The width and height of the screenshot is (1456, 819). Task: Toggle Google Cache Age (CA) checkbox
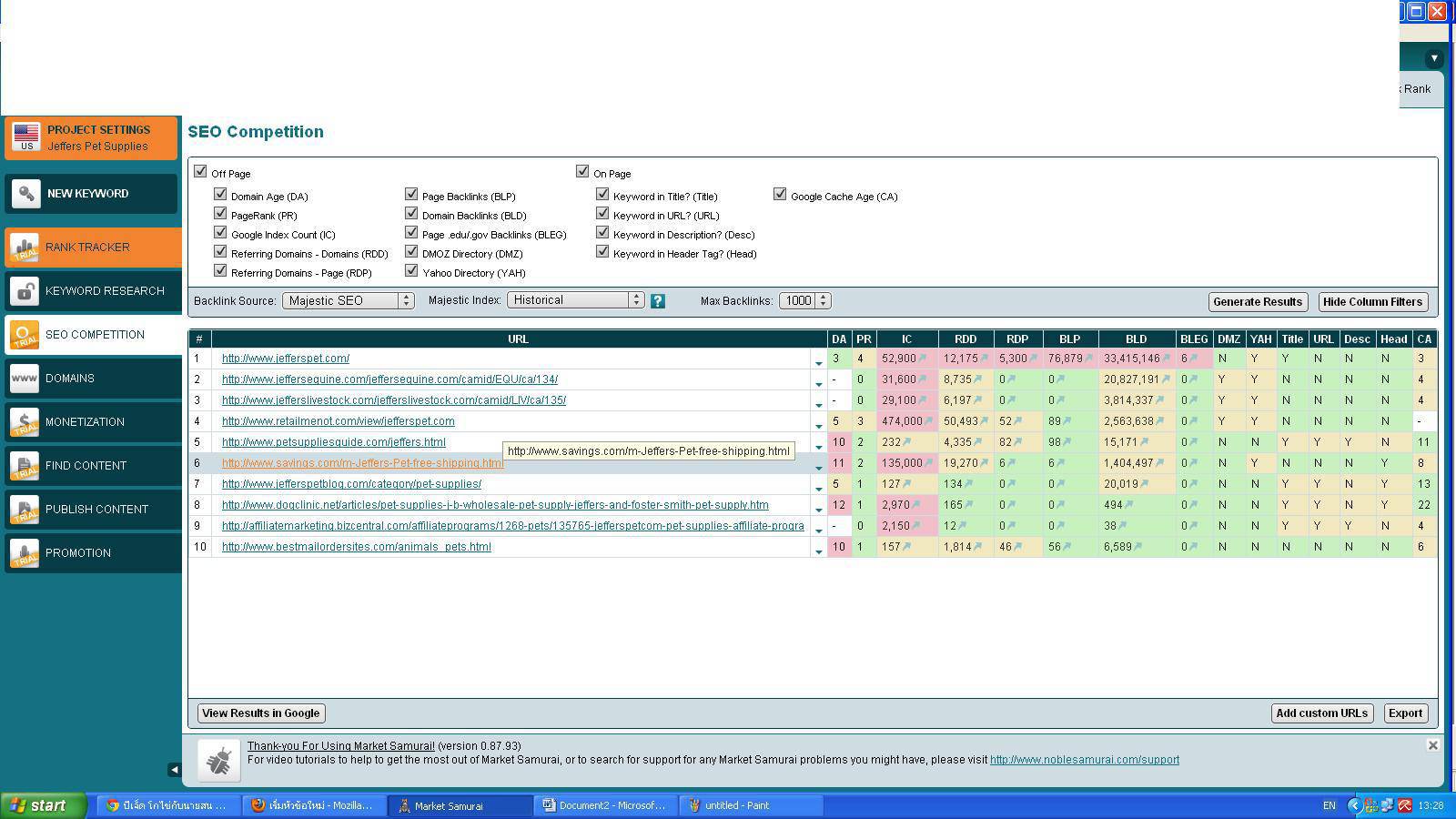tap(780, 194)
